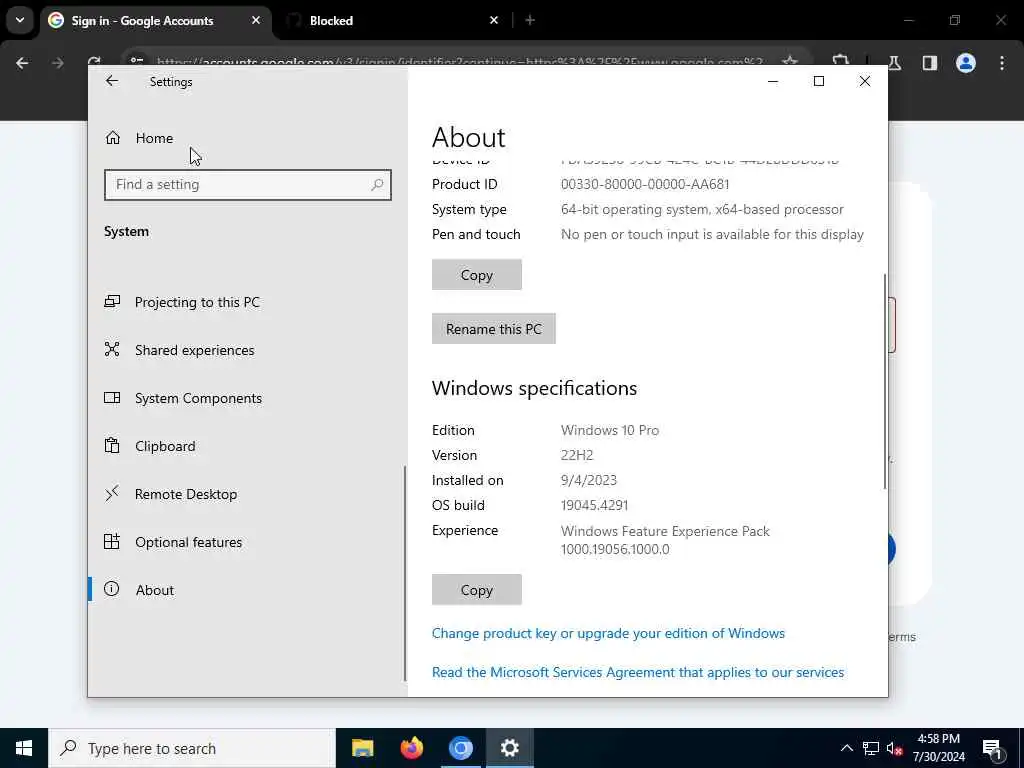Open File Explorer from taskbar
Screen dimensions: 1024x768
pos(362,748)
